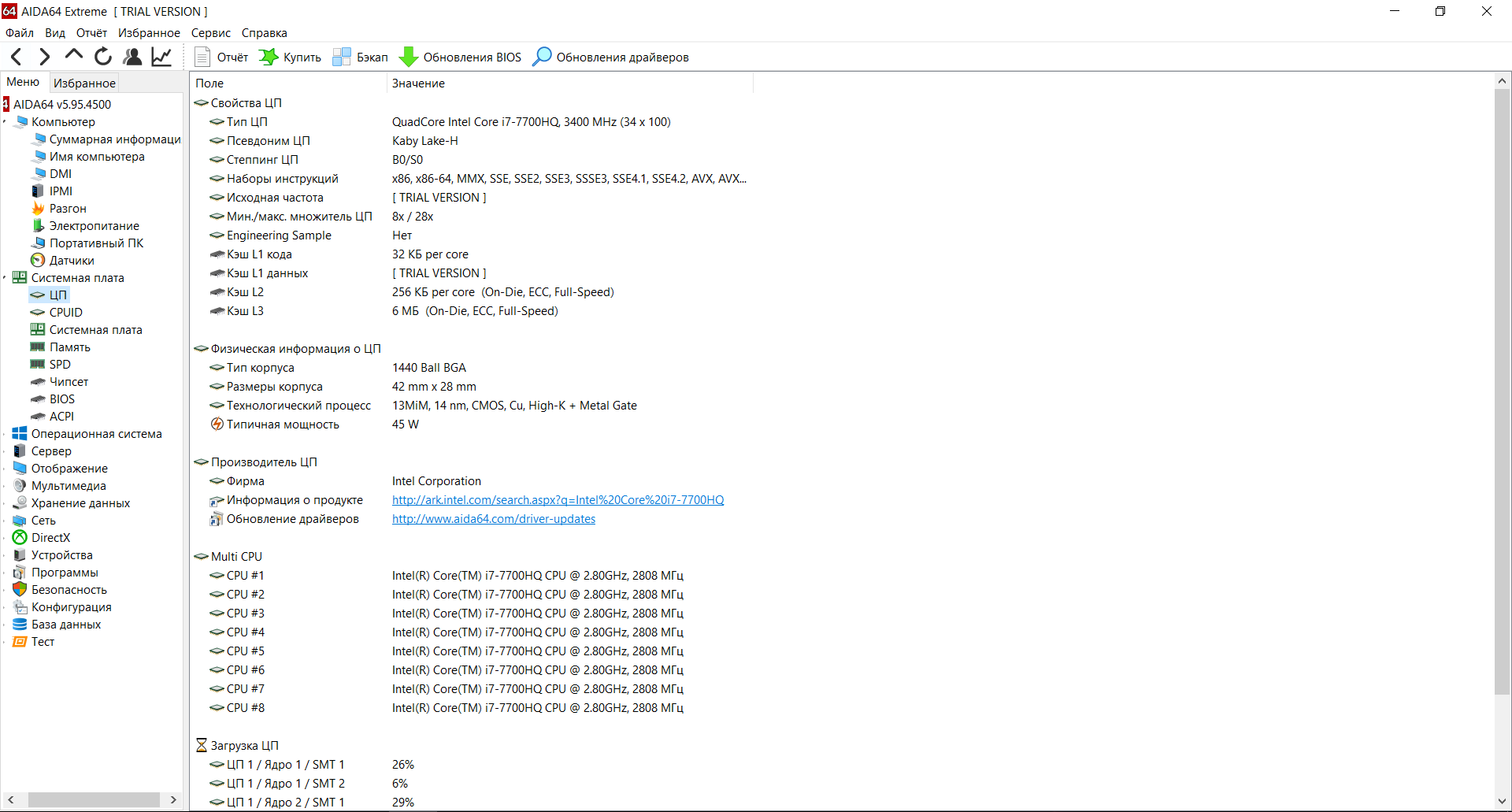Expand the Мультимедиа tree node
Image resolution: width=1512 pixels, height=812 pixels.
coord(5,486)
